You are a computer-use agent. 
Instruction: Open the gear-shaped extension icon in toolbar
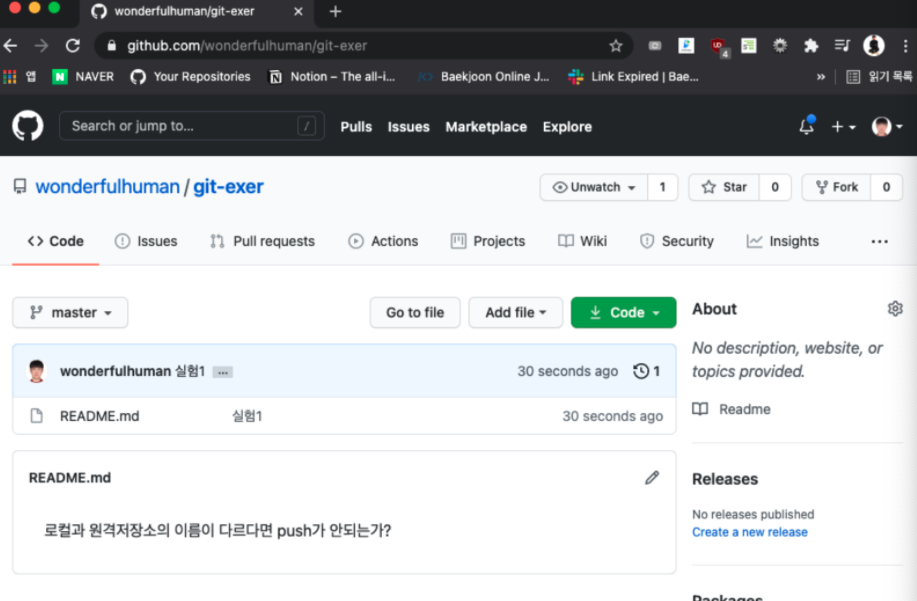coord(780,46)
